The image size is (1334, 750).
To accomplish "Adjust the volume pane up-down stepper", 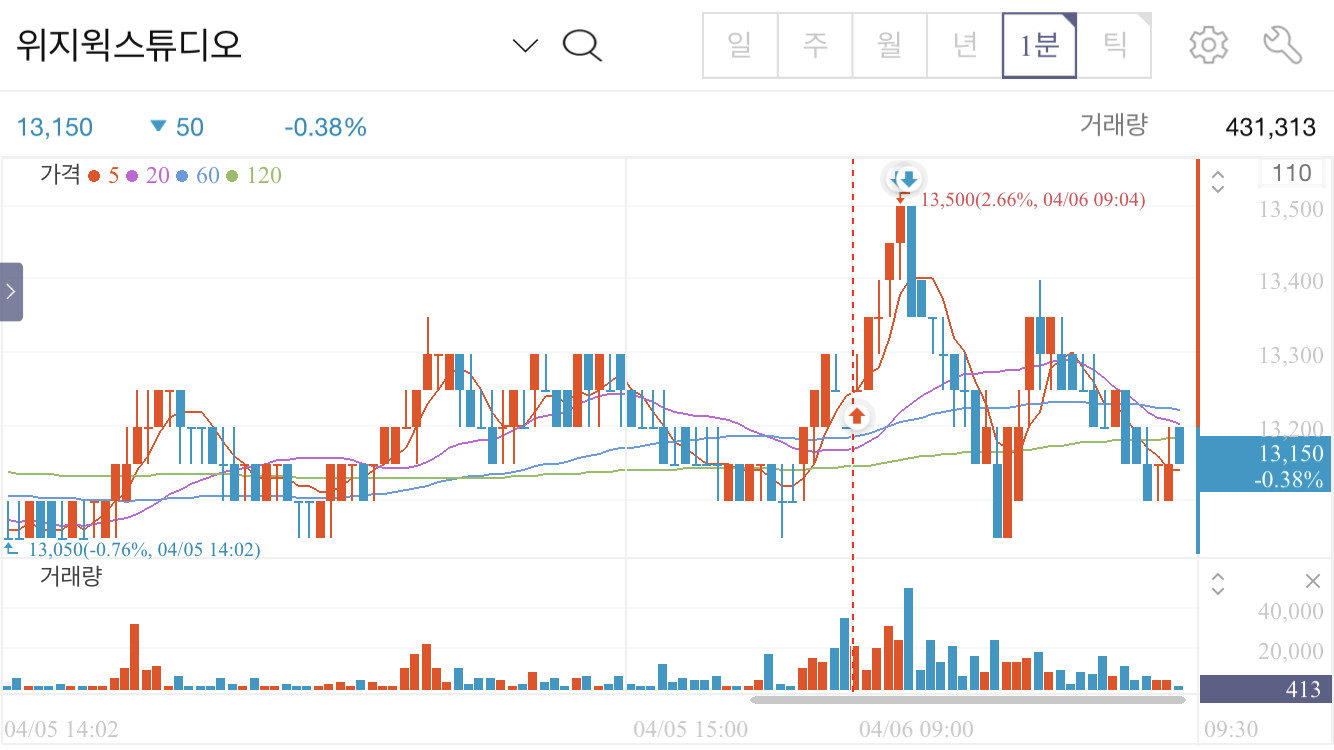I will pyautogui.click(x=1218, y=583).
